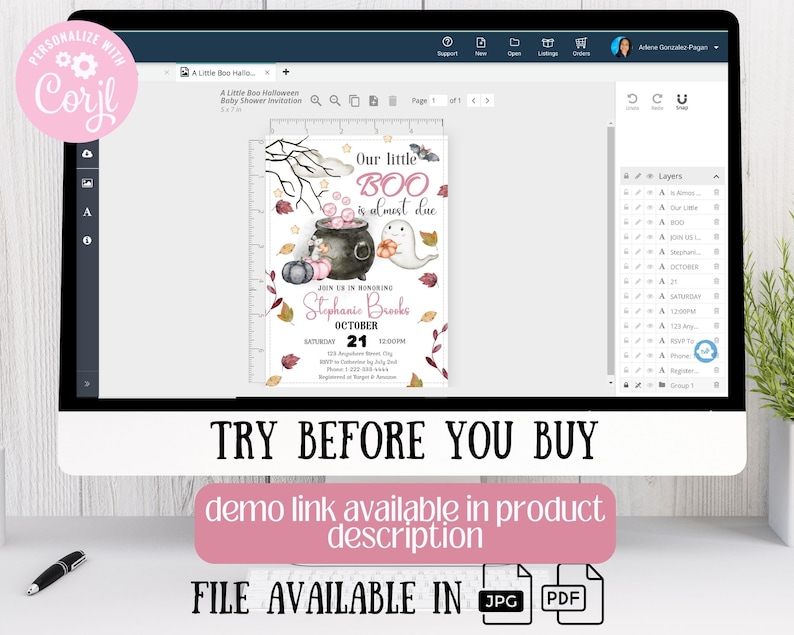Image resolution: width=794 pixels, height=635 pixels.
Task: Add a new page to the design
Action: tap(373, 101)
